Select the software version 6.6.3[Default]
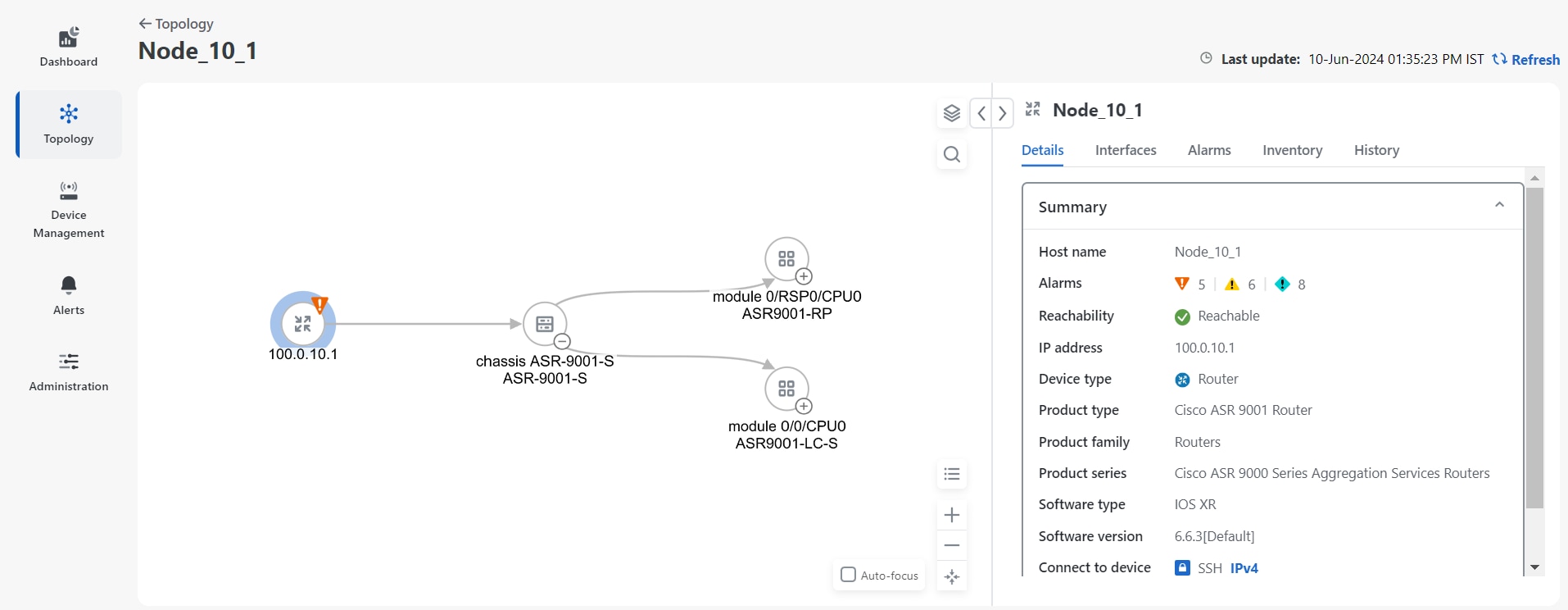The image size is (1568, 610). [x=1214, y=536]
